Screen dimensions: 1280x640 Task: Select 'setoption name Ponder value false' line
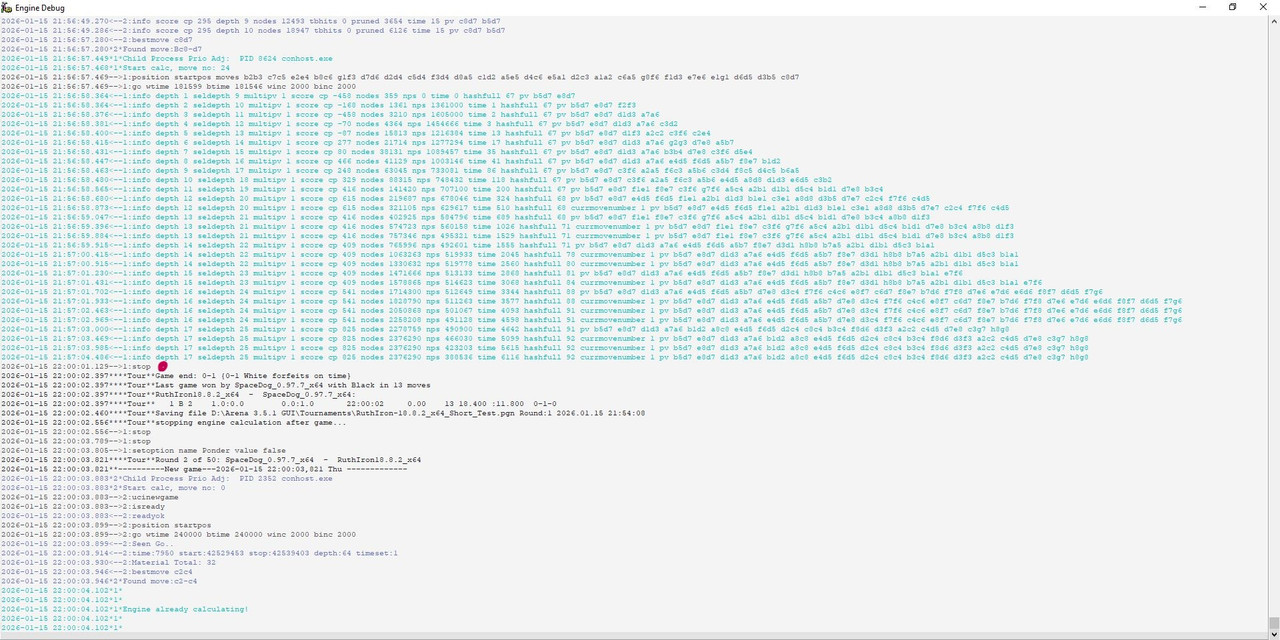143,450
